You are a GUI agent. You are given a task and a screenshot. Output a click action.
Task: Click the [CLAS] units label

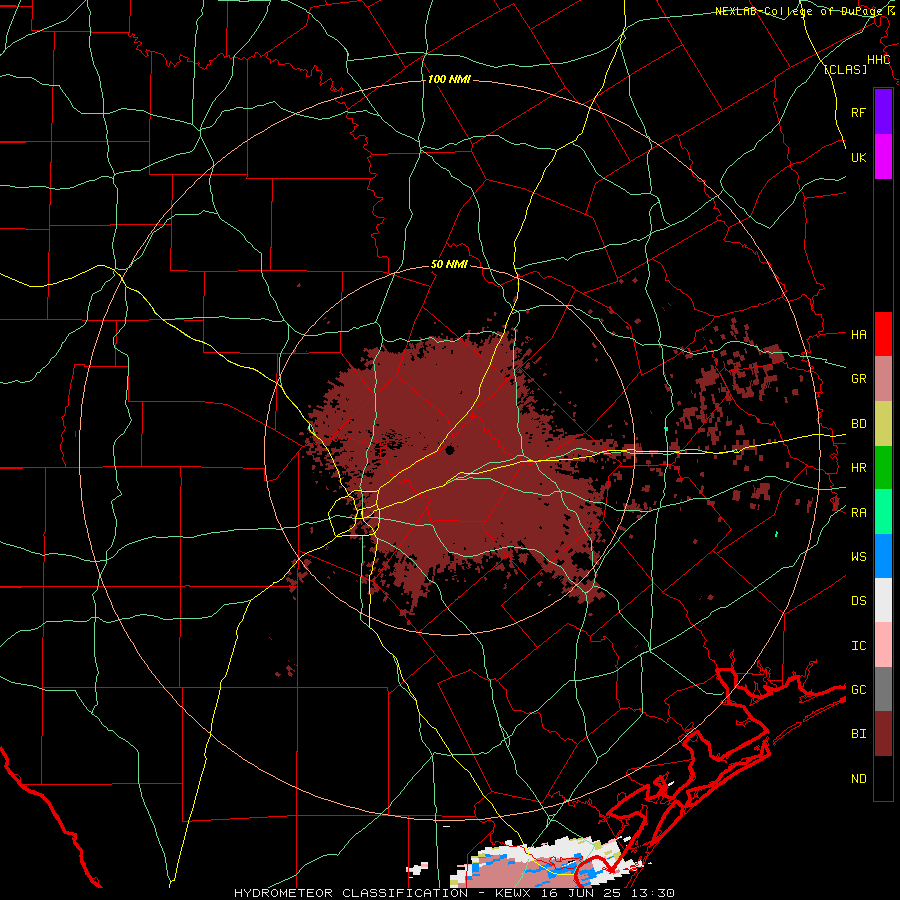pyautogui.click(x=845, y=69)
